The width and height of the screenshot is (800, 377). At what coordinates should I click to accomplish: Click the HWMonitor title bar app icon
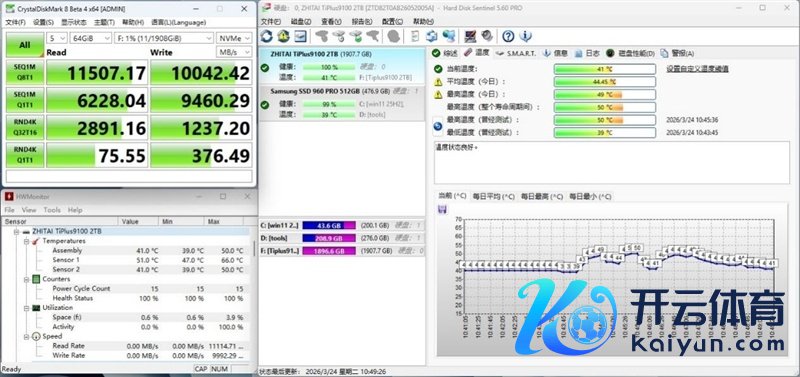[8, 196]
